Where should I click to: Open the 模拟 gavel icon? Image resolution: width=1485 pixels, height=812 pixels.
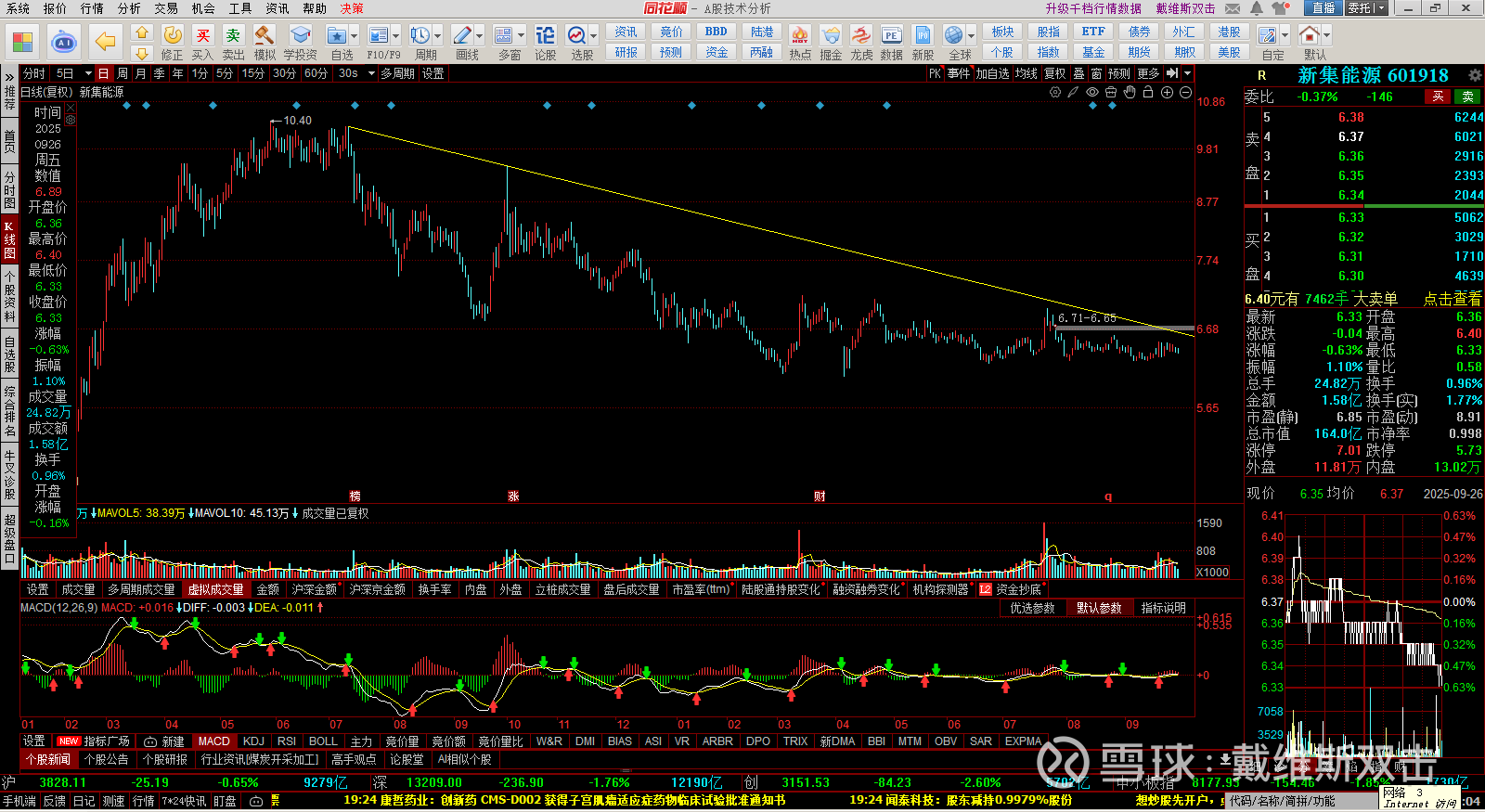tap(265, 35)
